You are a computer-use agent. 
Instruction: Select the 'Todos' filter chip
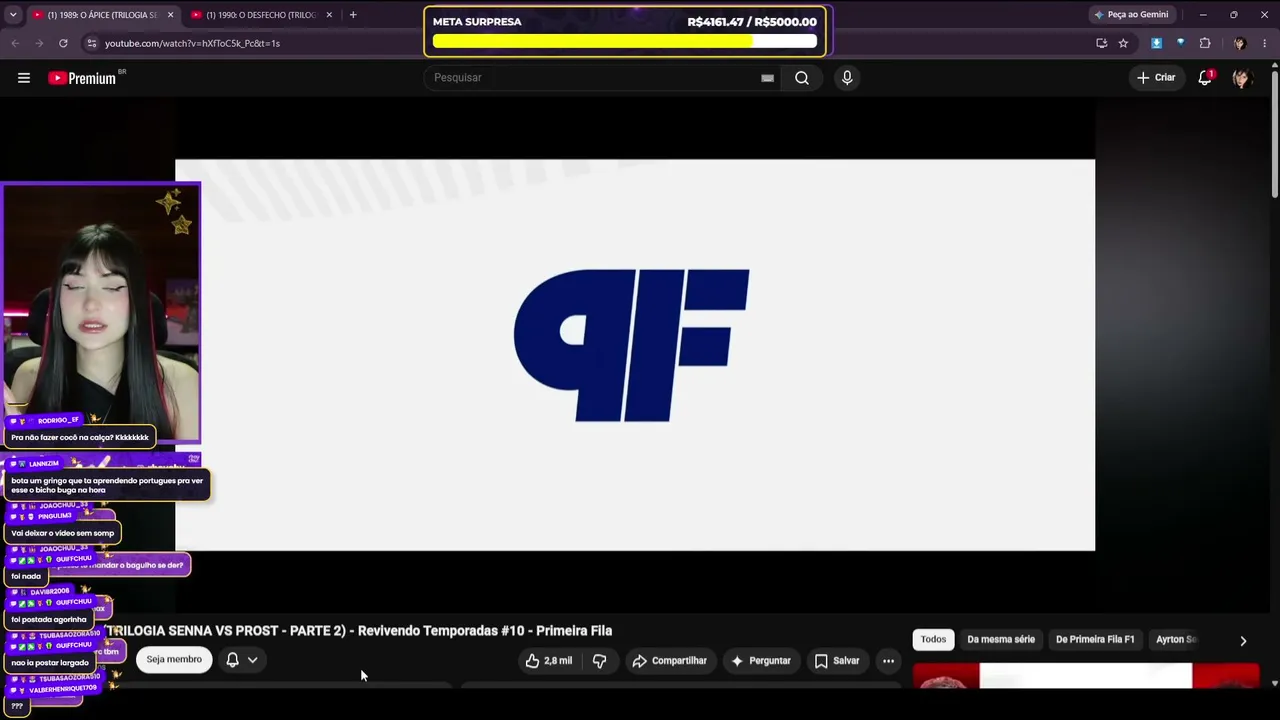pos(933,640)
